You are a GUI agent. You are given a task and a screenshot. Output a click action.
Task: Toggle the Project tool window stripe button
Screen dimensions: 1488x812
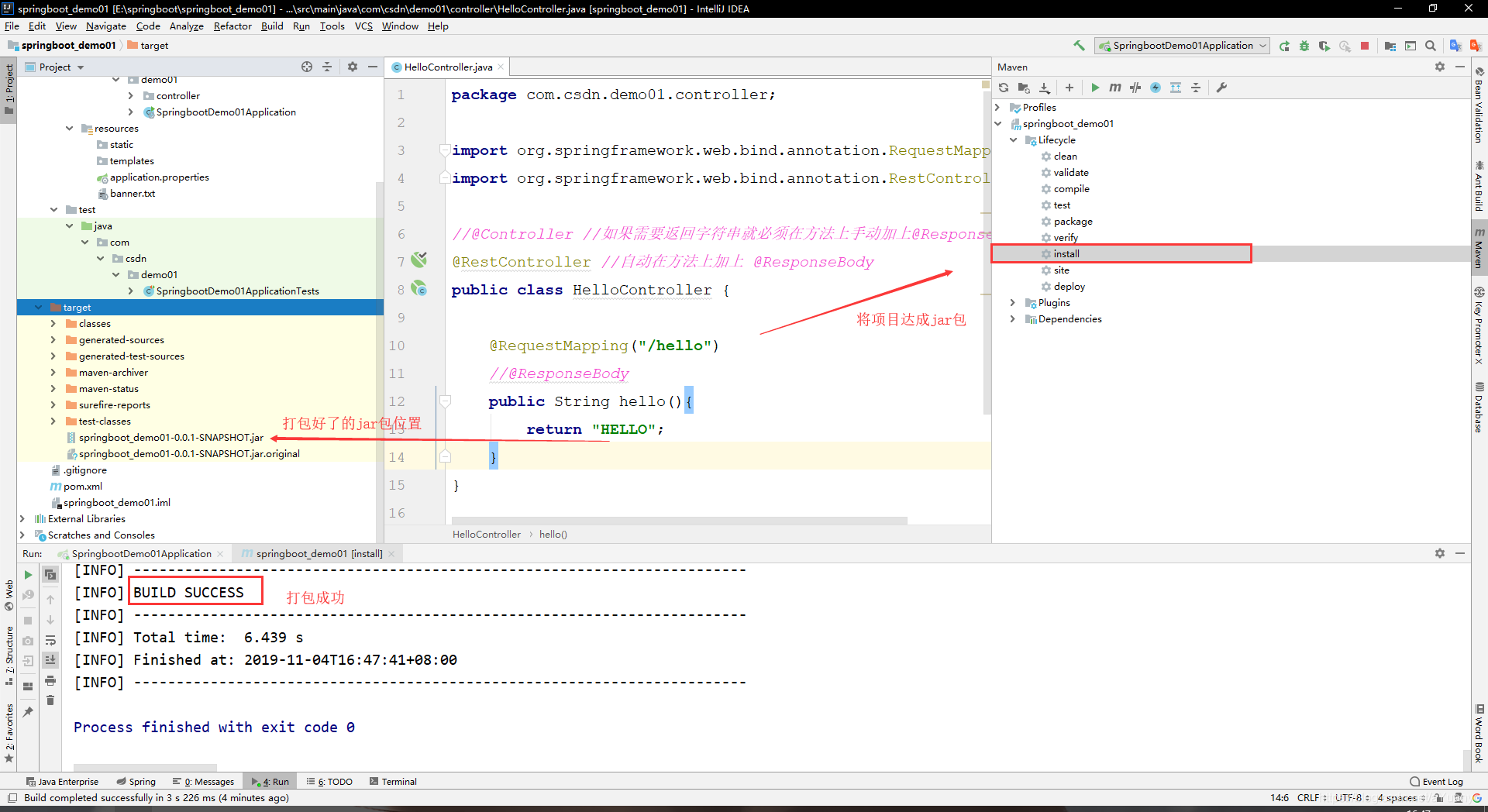coord(9,88)
